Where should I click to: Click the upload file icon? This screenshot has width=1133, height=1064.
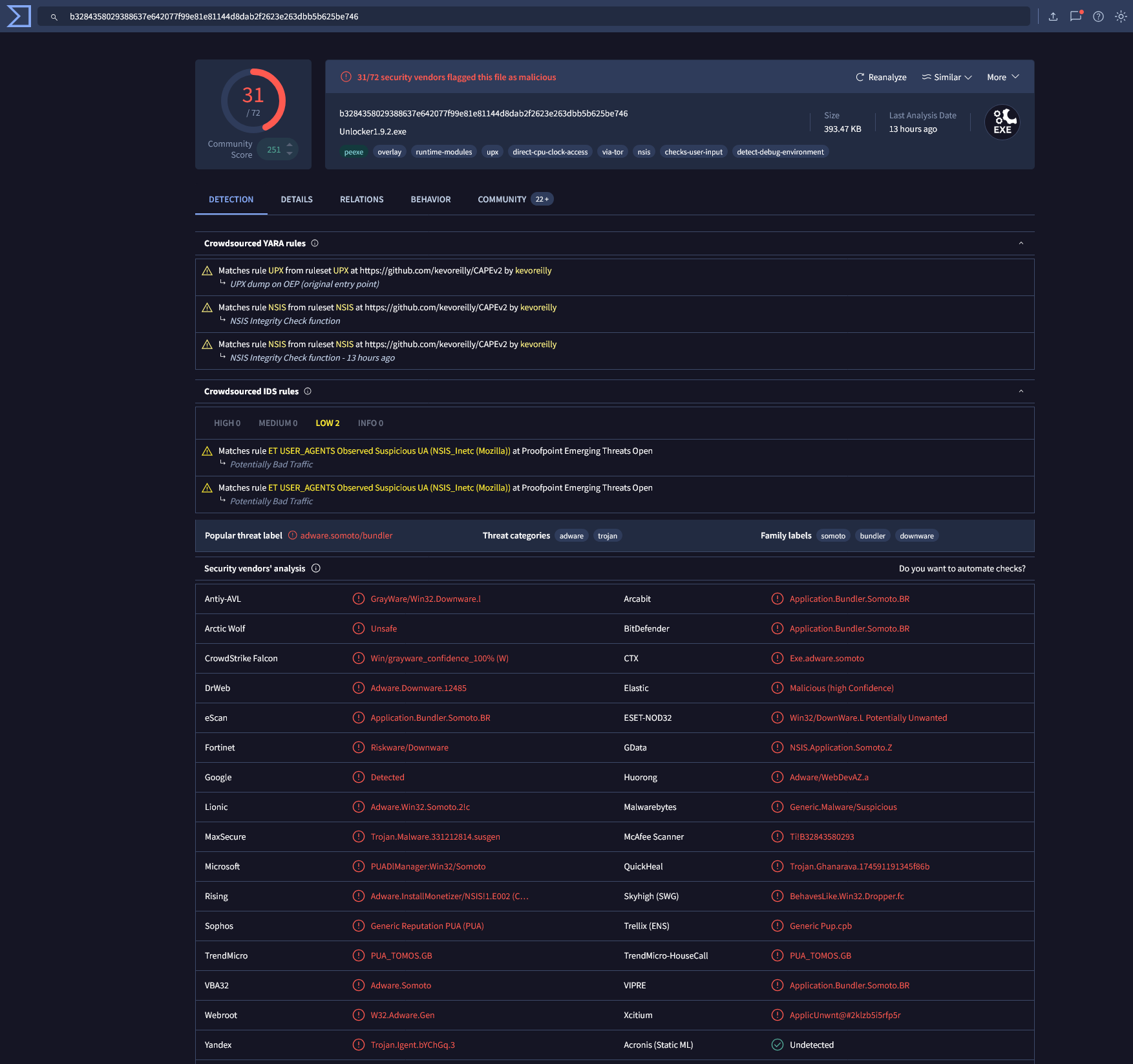(1053, 17)
